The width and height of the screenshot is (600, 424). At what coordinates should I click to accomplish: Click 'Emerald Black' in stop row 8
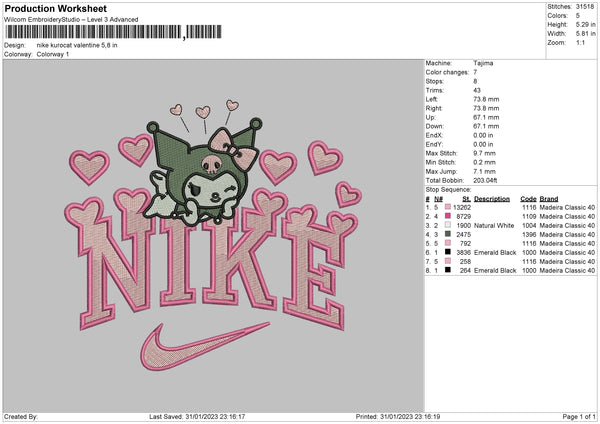[495, 271]
